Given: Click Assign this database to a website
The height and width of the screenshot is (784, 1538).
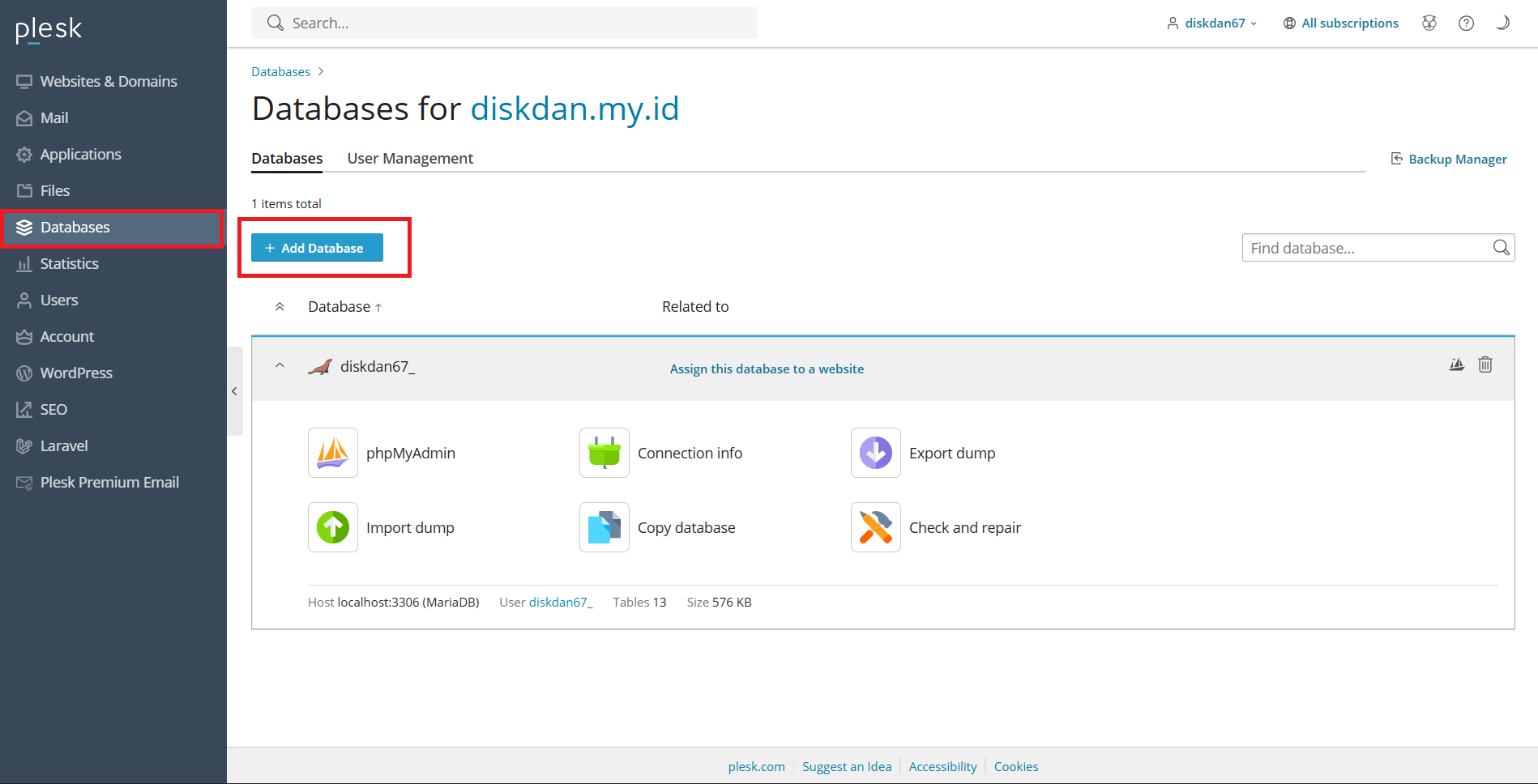Looking at the screenshot, I should (x=767, y=369).
